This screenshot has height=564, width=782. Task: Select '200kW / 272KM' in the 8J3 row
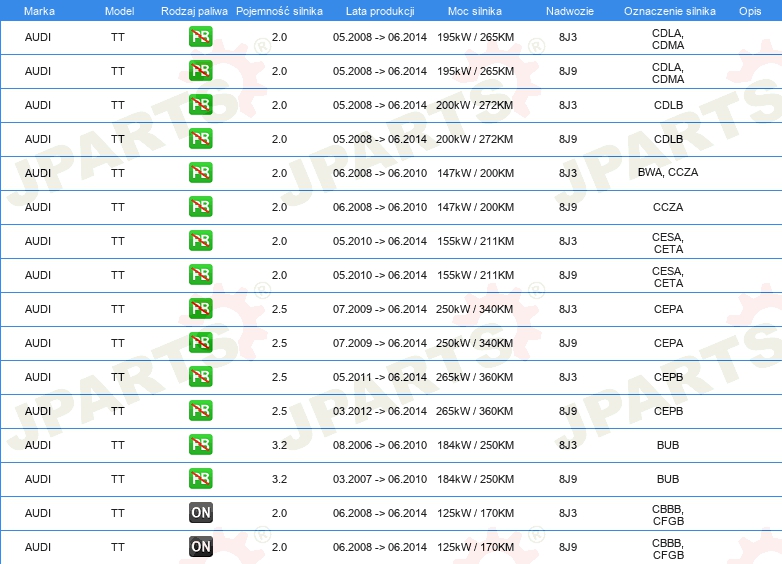pos(474,105)
